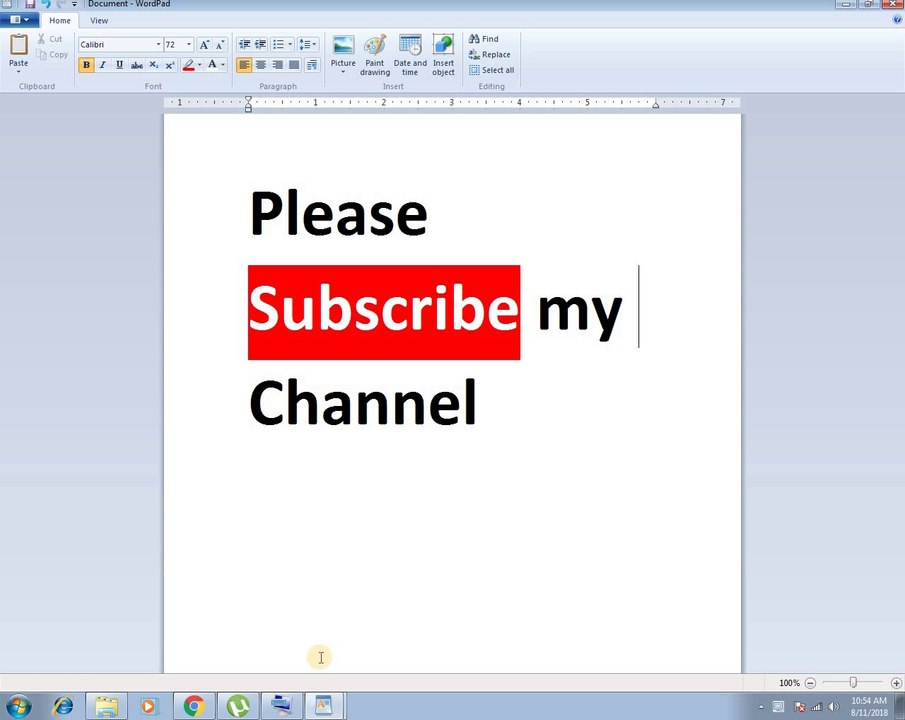Increase the paragraph indent
Image resolution: width=905 pixels, height=720 pixels.
tap(261, 44)
